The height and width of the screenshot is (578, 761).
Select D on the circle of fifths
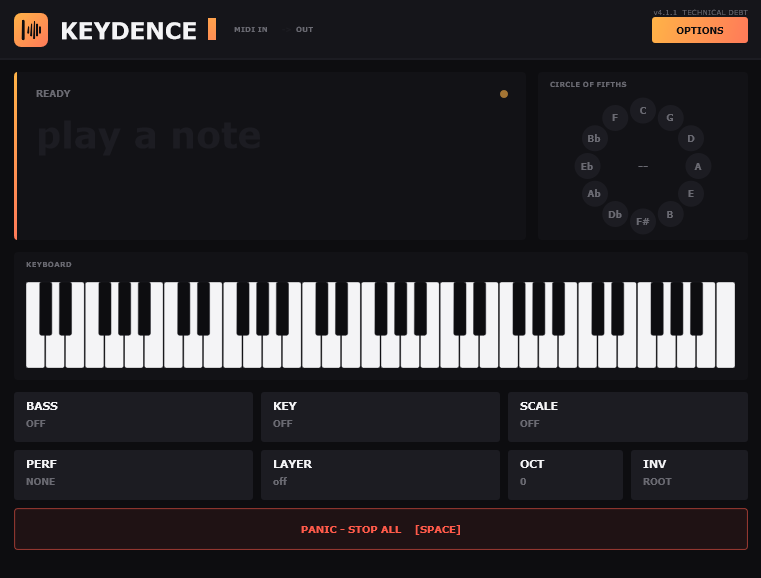click(x=691, y=139)
